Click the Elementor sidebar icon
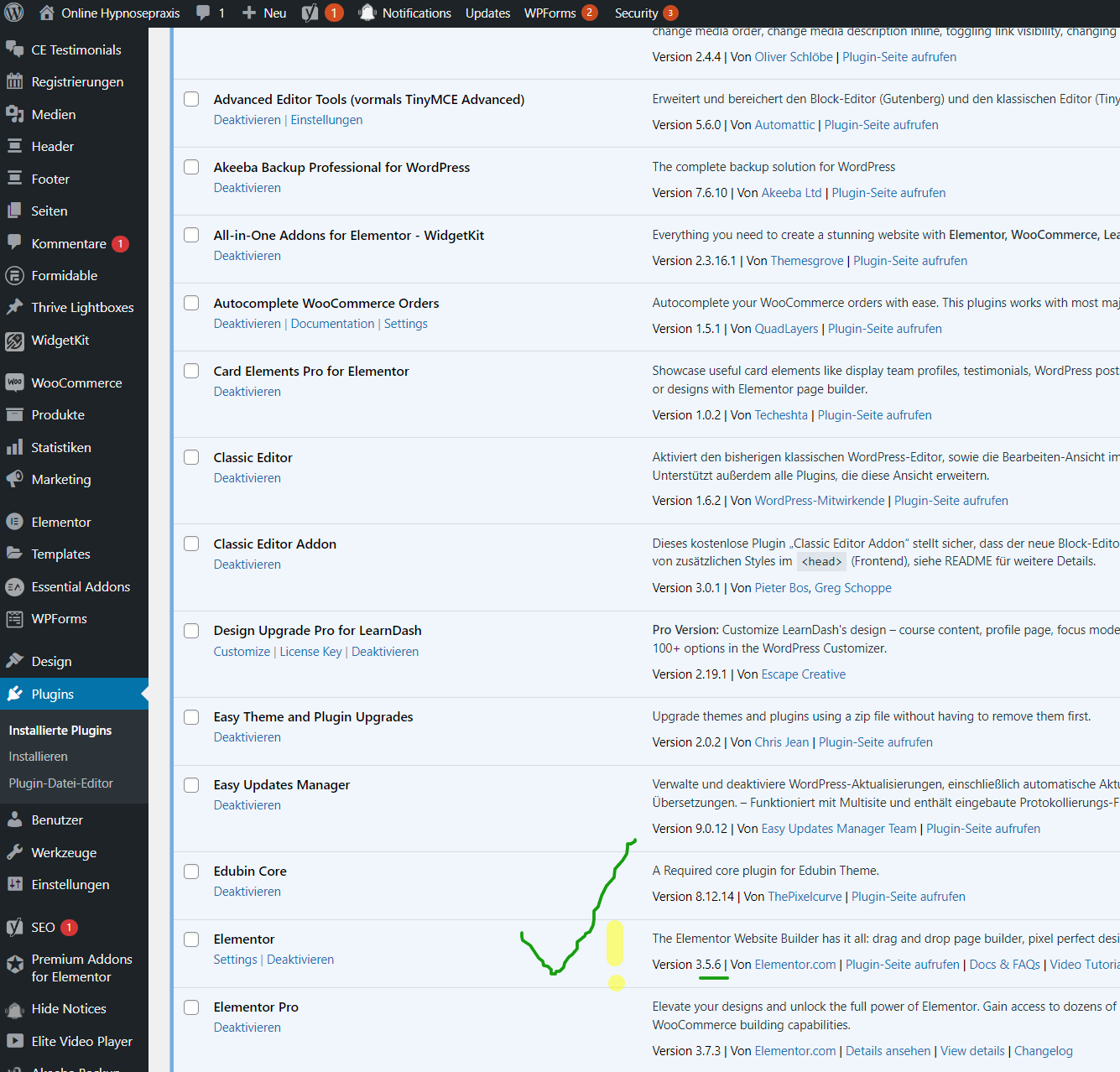Viewport: 1120px width, 1072px height. (x=14, y=522)
